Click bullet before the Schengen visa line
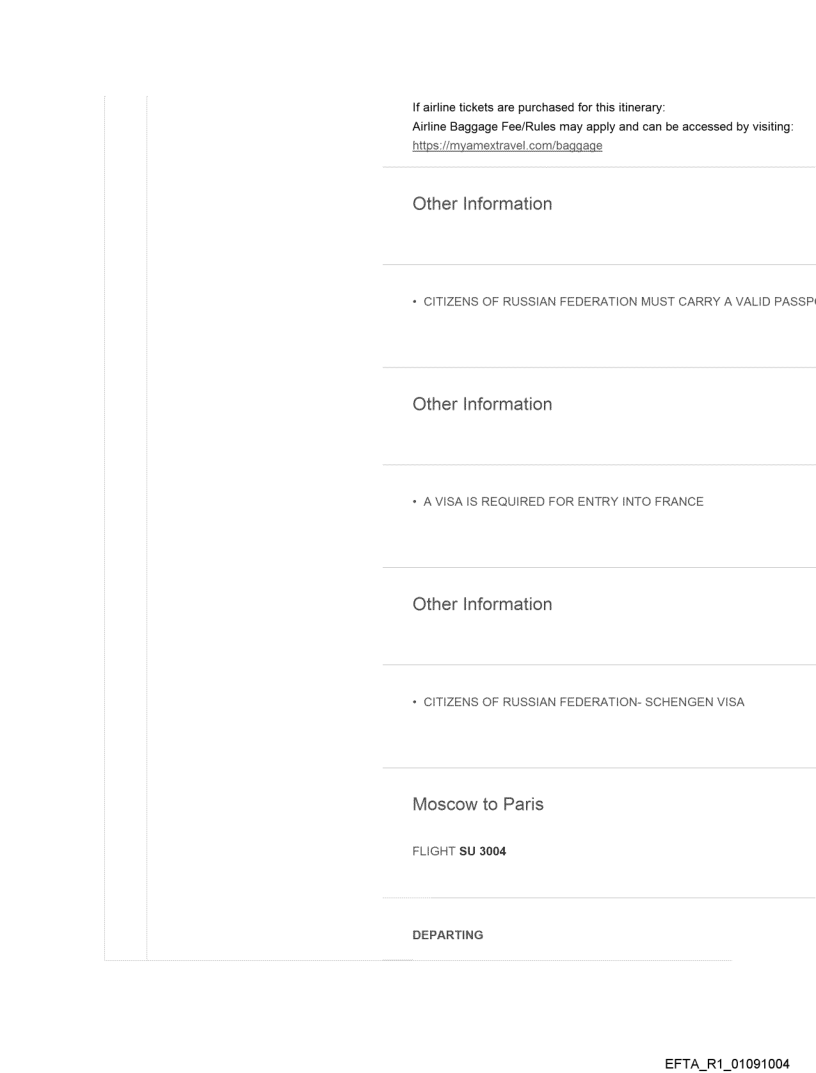Viewport: 816px width, 1073px height. click(415, 701)
